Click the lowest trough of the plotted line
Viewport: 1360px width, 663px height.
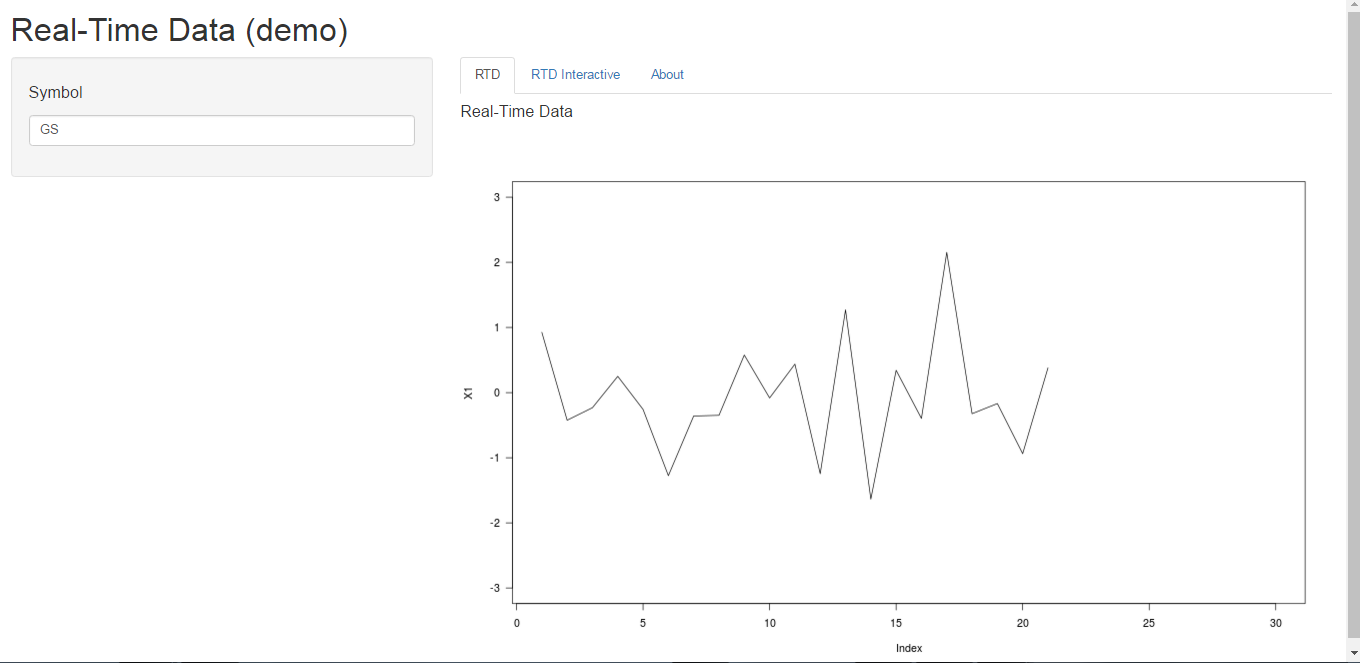[871, 498]
